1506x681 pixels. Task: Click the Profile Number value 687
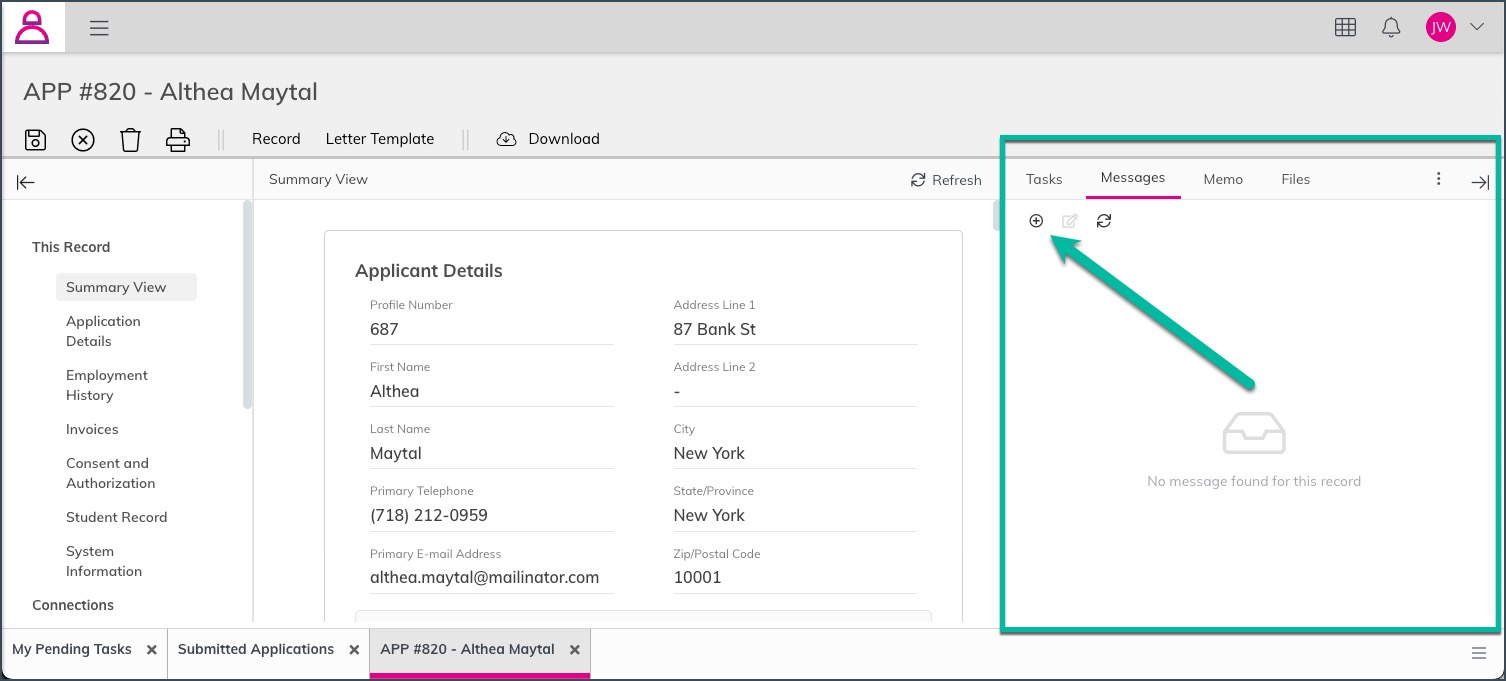384,329
